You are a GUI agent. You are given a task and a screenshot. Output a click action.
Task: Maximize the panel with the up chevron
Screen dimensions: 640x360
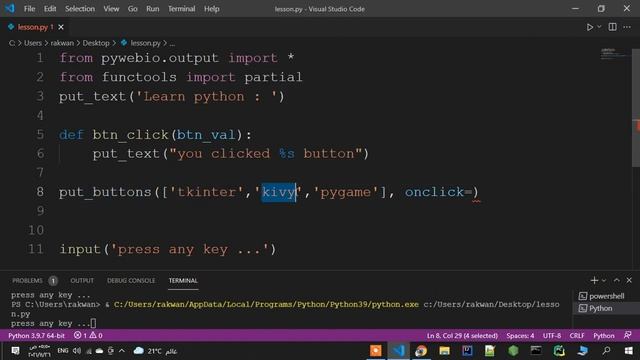tap(616, 280)
